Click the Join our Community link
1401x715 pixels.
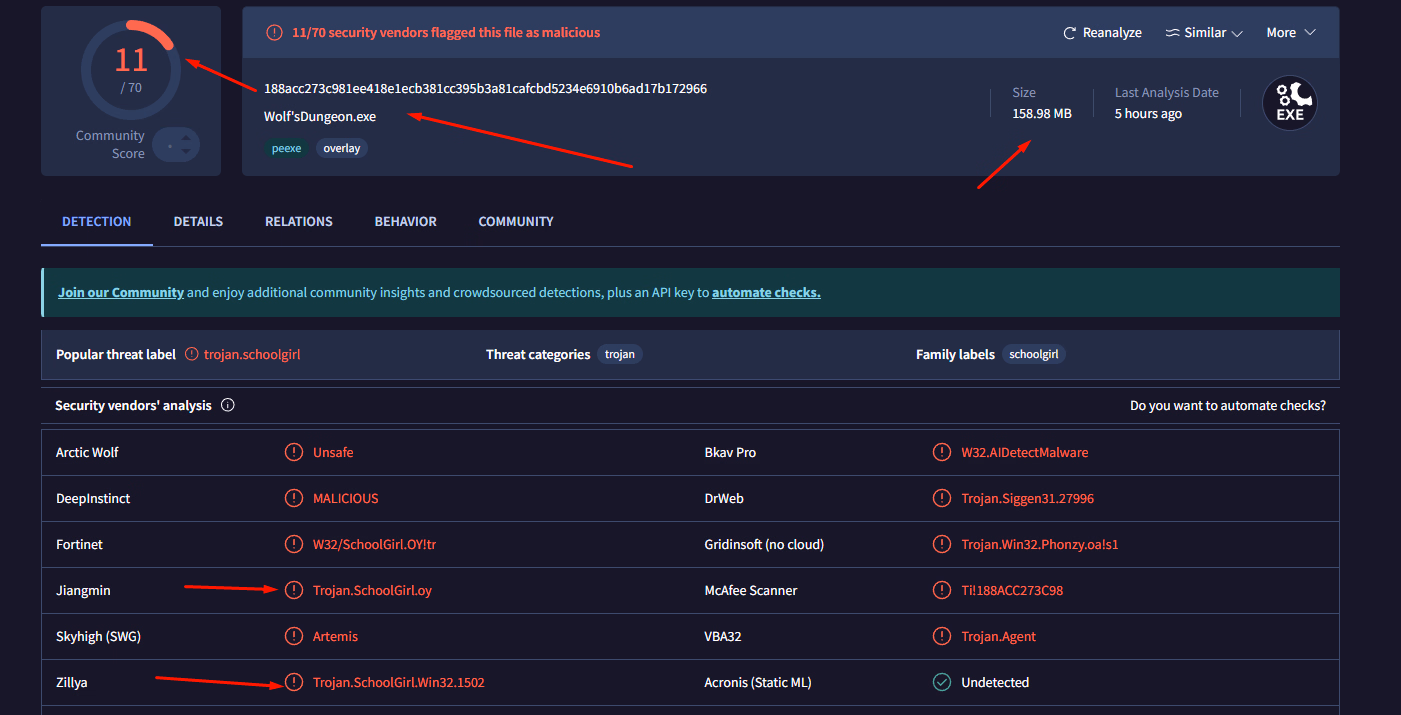coord(120,293)
